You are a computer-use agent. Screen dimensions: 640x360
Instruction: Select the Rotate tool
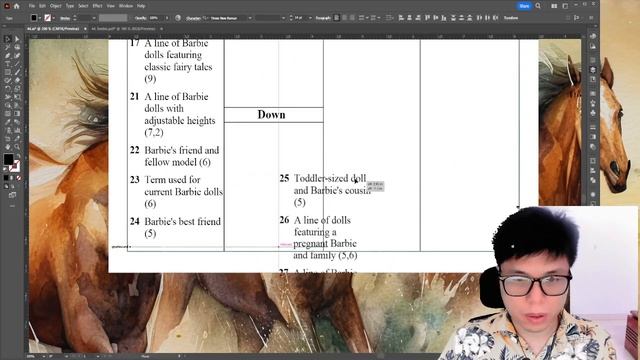[7, 89]
